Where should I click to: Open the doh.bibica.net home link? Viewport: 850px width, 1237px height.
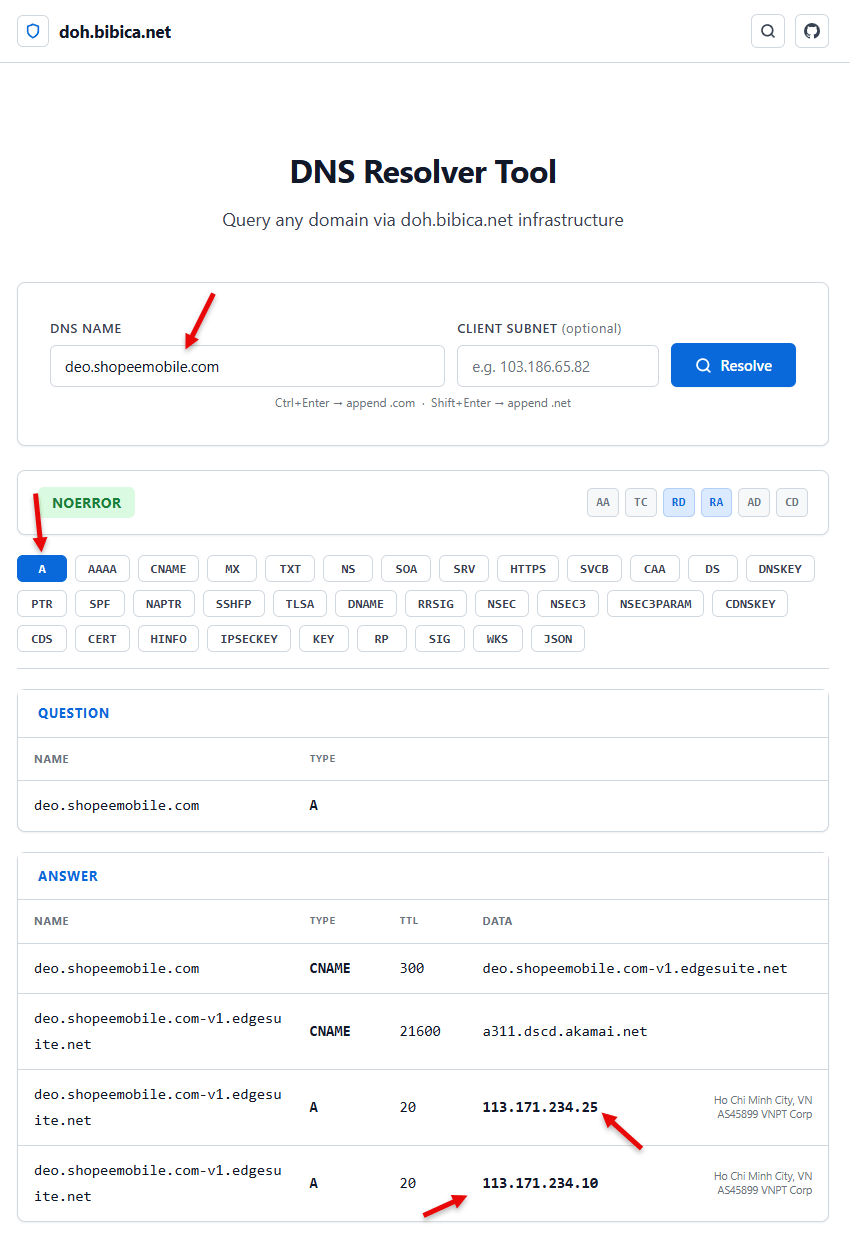115,32
